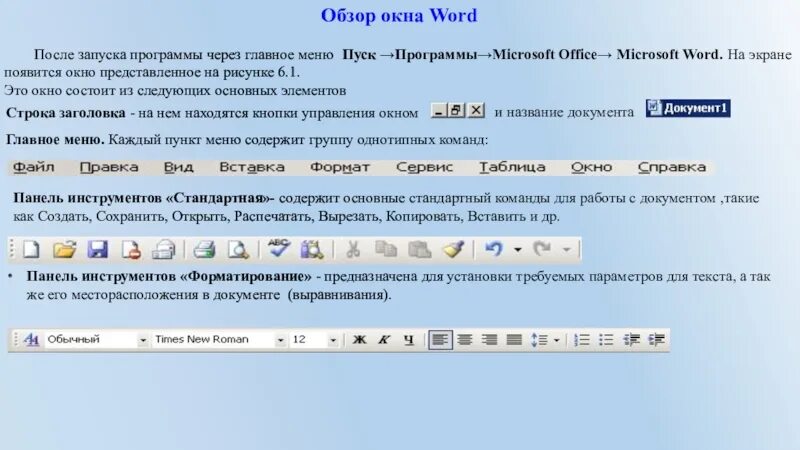Click the Styles and Formatting AA icon
Viewport: 800px width, 450px height.
31,339
